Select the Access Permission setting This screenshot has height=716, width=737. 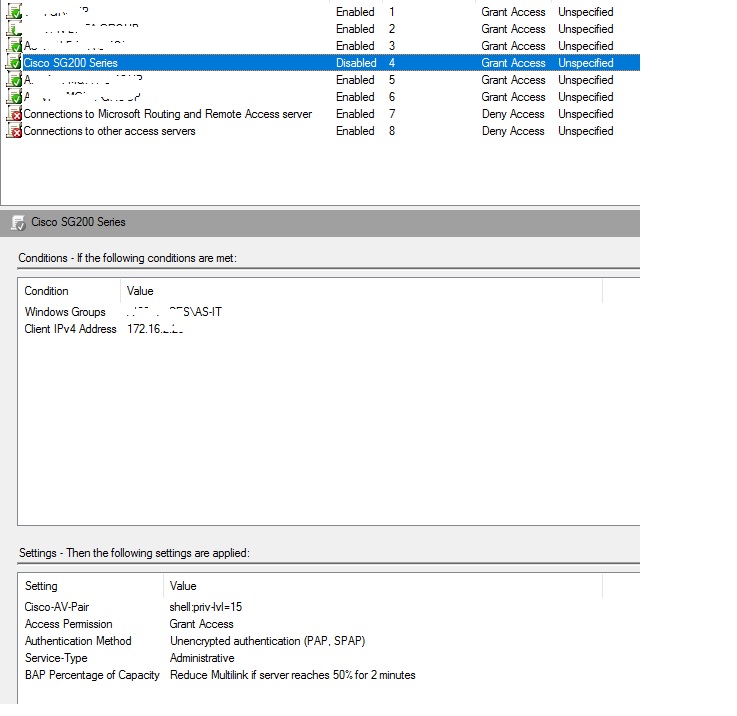69,624
